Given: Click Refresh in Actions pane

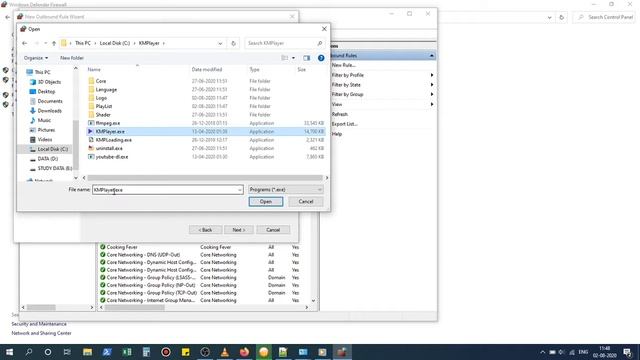Looking at the screenshot, I should (340, 114).
